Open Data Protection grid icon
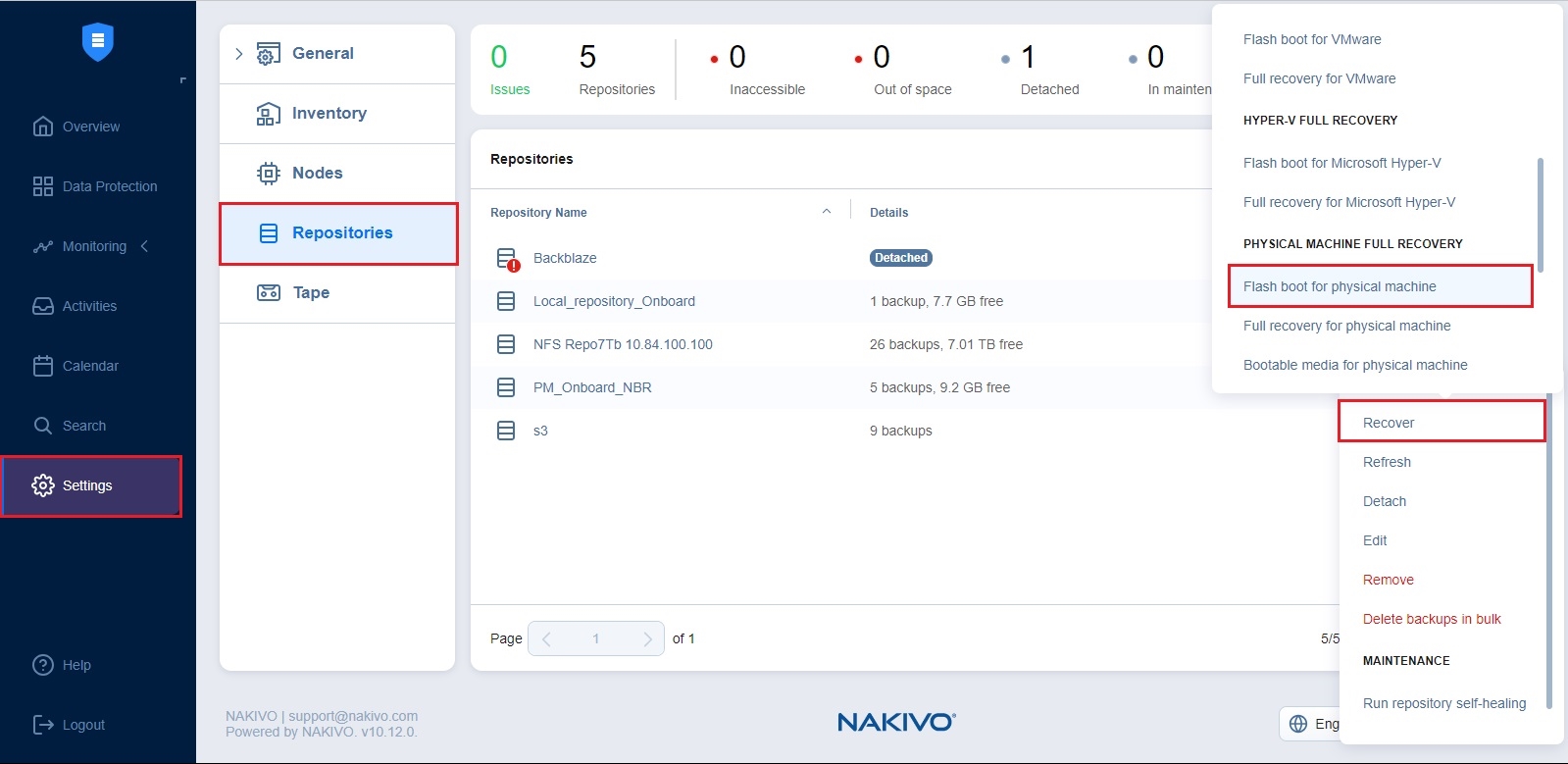 [42, 186]
